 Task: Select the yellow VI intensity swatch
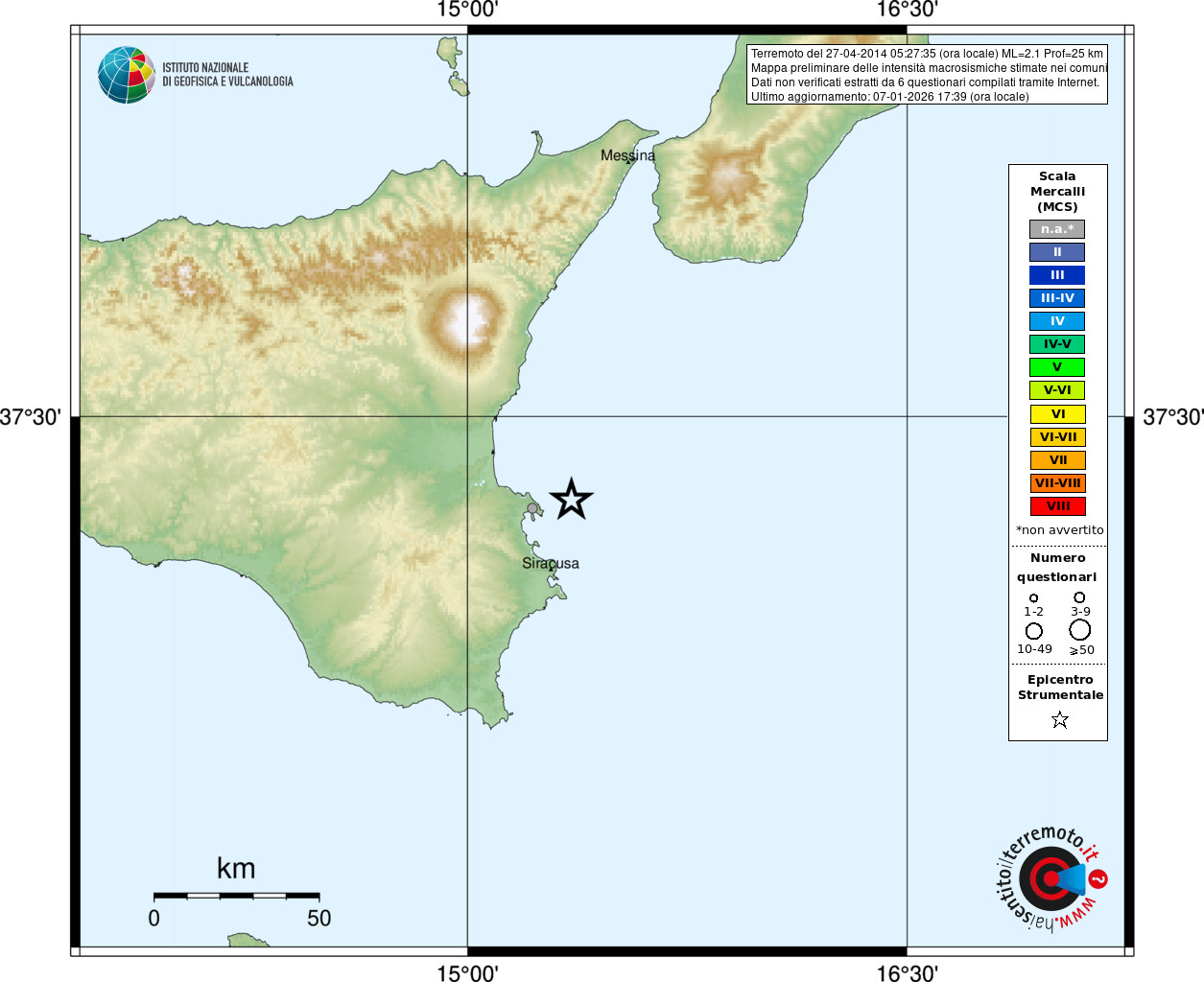point(1058,414)
